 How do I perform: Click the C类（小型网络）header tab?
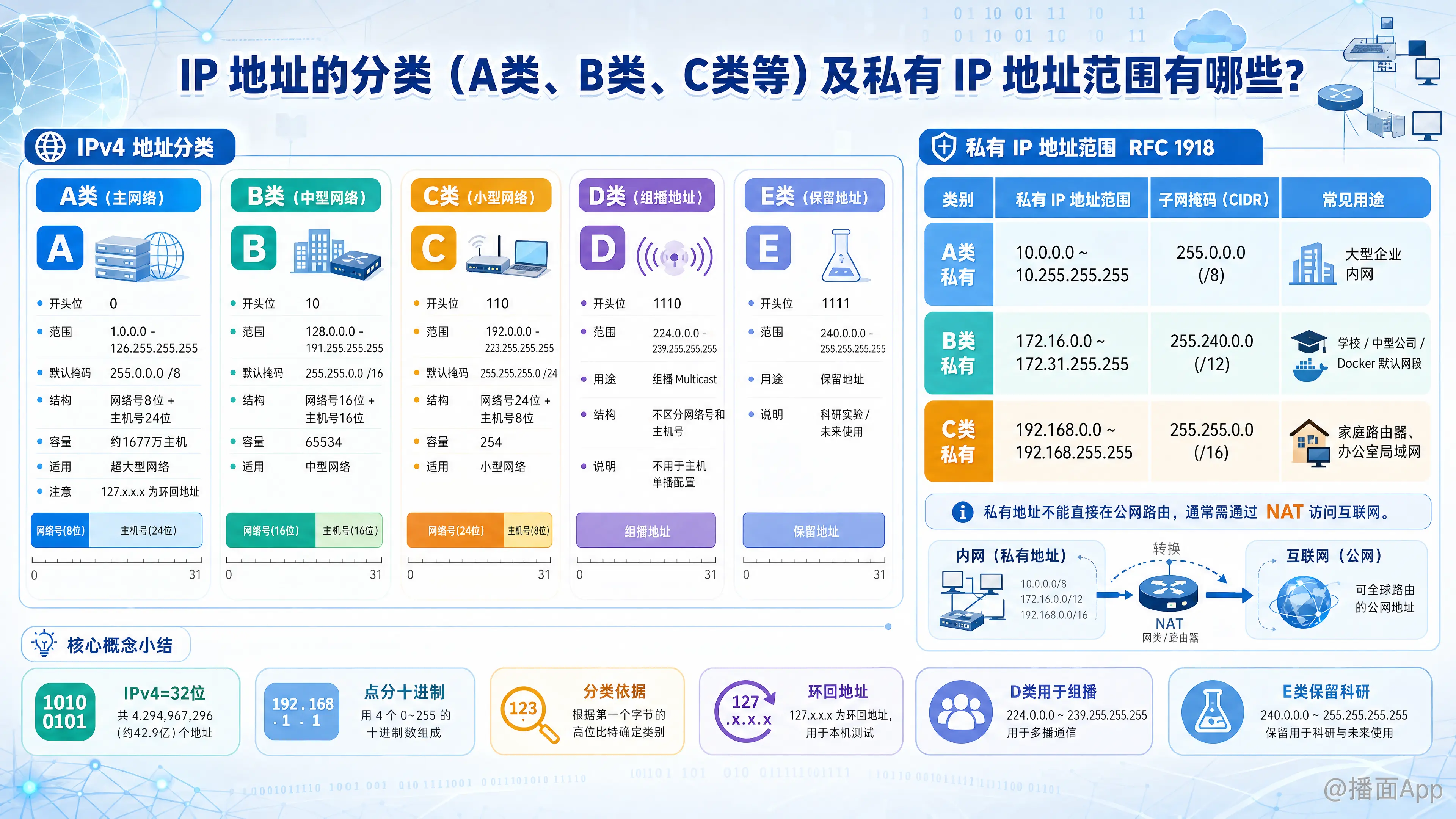click(481, 196)
